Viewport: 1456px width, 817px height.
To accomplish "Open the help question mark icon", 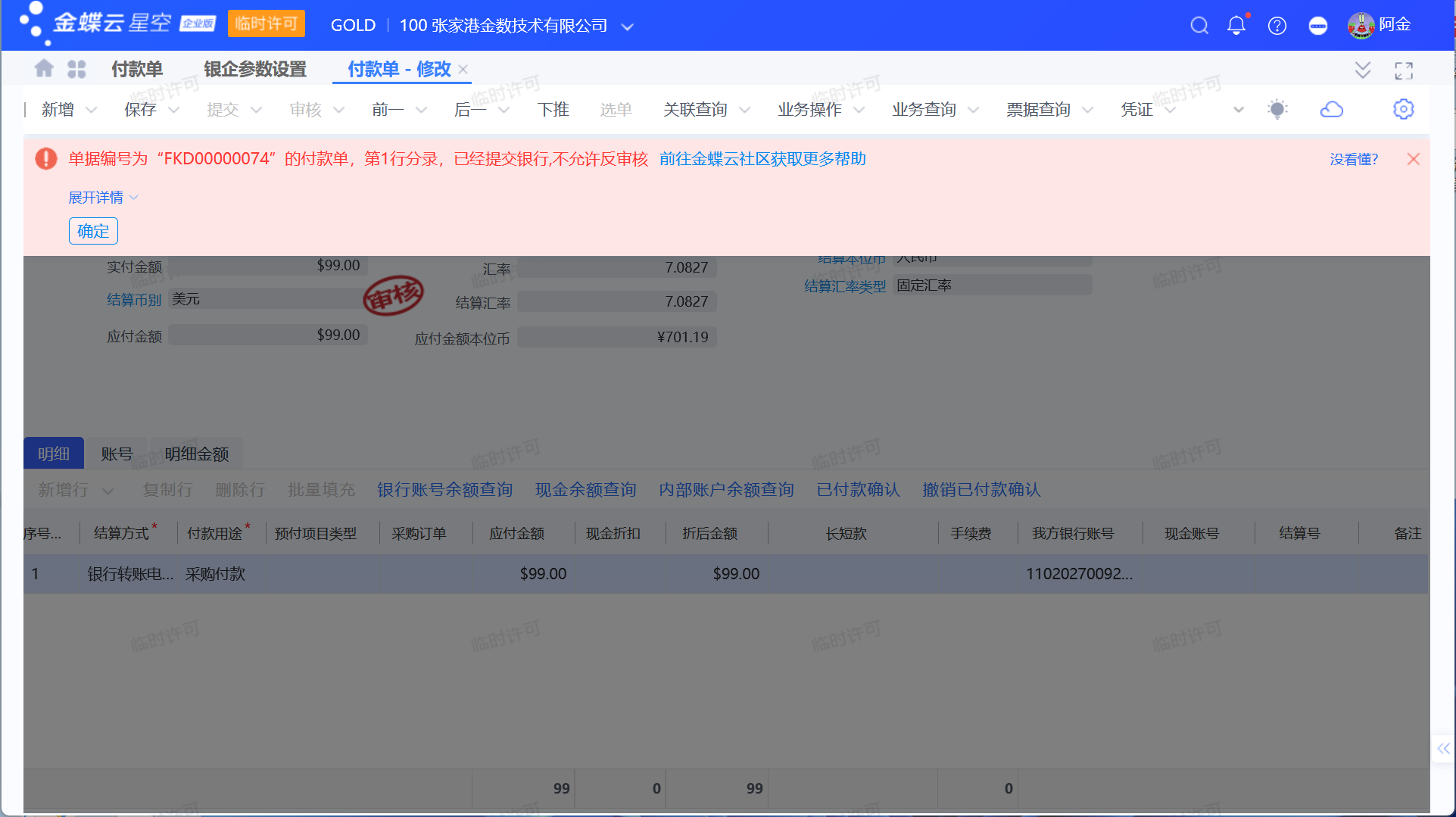I will point(1277,26).
